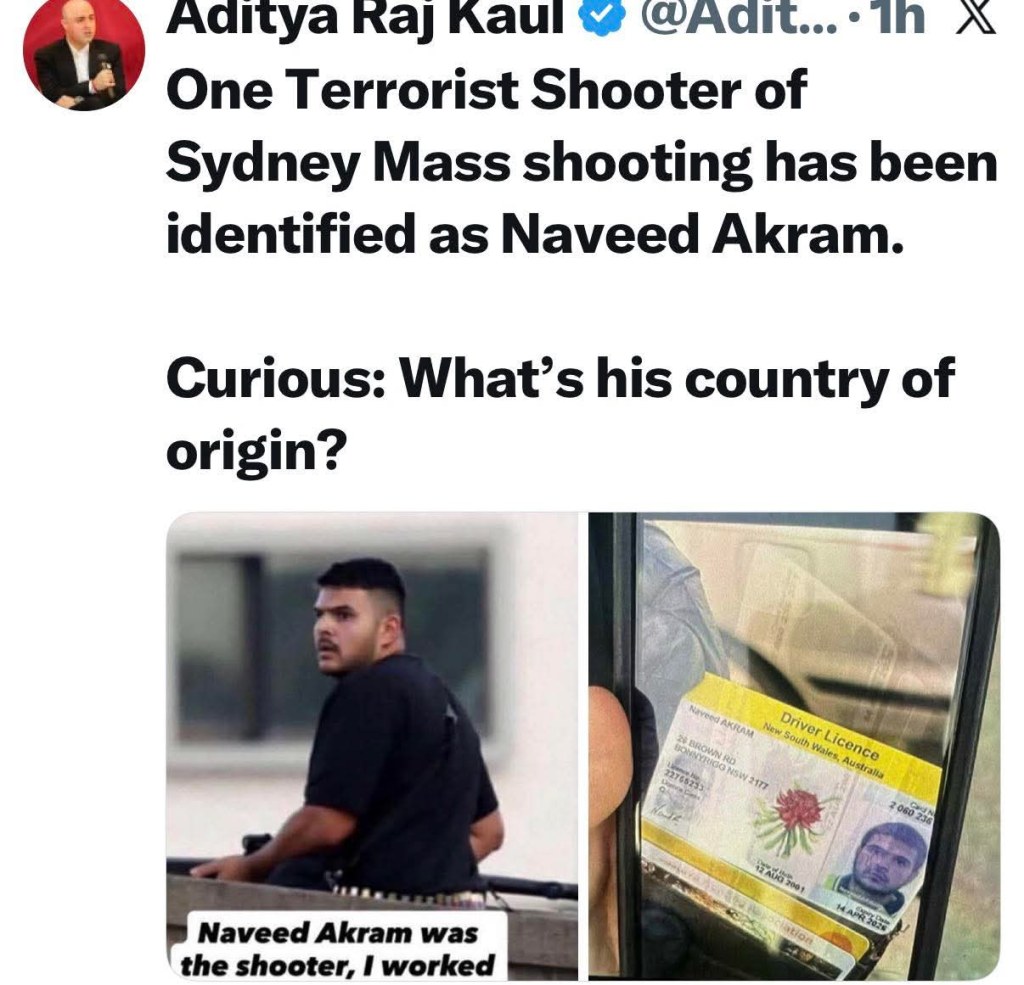Viewport: 1024px width, 985px height.
Task: Click the 'Naveed Akram was the shooter' caption
Action: [x=338, y=948]
